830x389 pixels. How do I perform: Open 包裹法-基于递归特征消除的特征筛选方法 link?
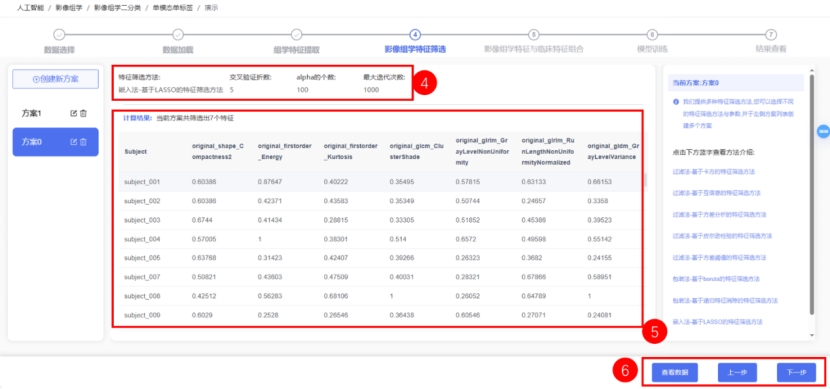click(725, 300)
